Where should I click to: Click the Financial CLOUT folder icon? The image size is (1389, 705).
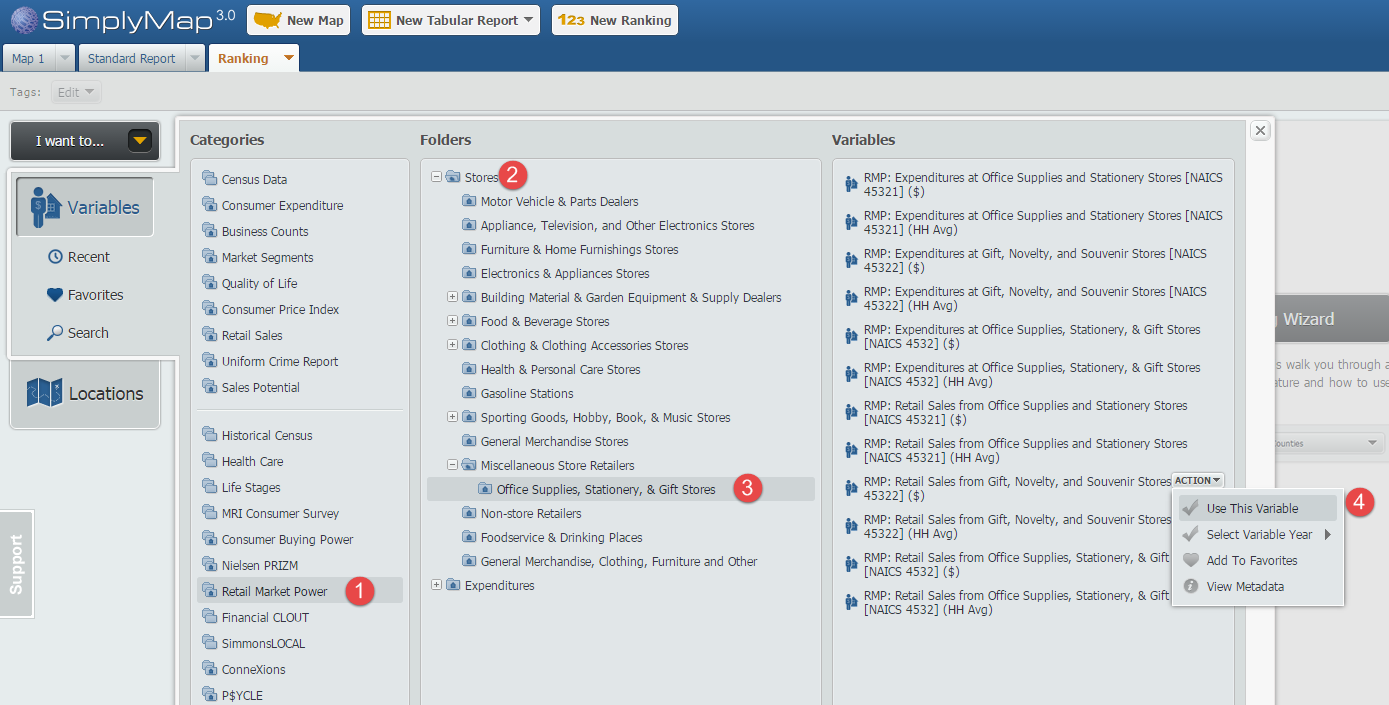click(x=209, y=616)
